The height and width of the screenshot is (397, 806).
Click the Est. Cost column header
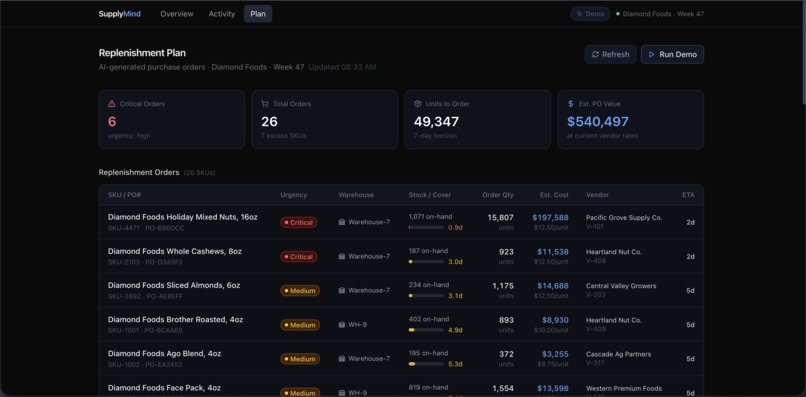(554, 195)
